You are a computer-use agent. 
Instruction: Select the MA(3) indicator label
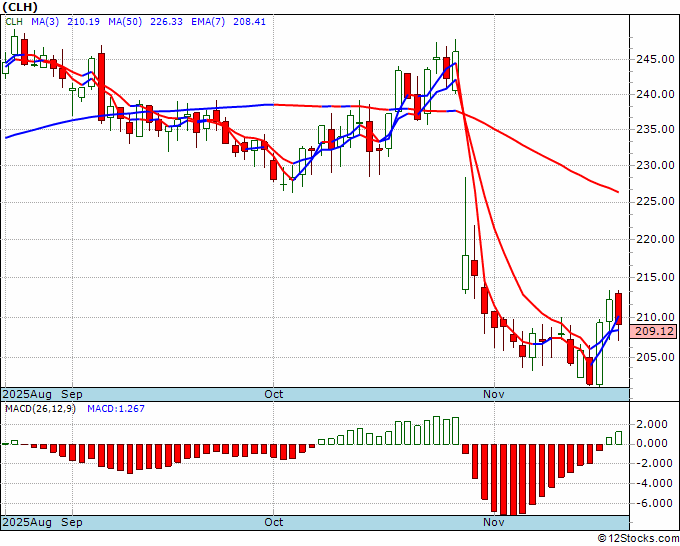point(45,22)
